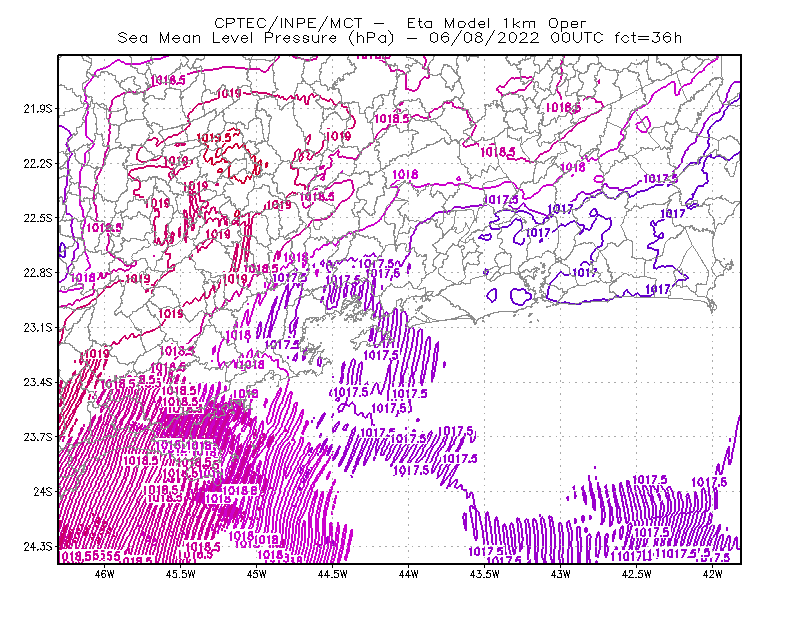800x618 pixels.
Task: Click the longitude axis label '46W'
Action: coord(105,574)
